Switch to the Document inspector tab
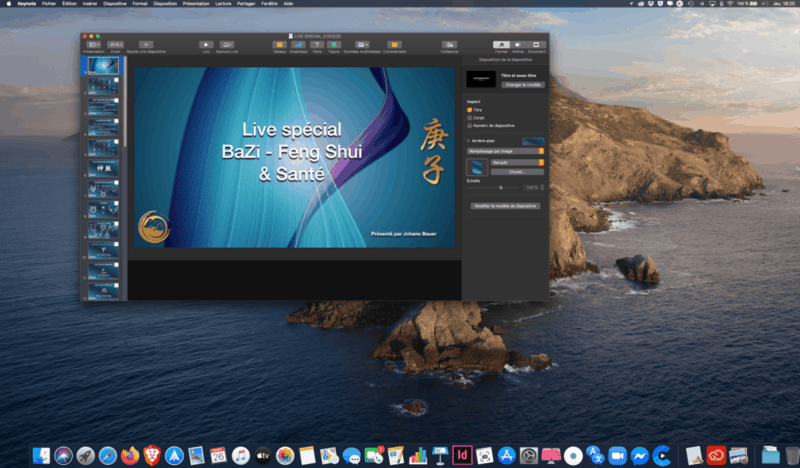Image resolution: width=800 pixels, height=468 pixels. pos(536,45)
